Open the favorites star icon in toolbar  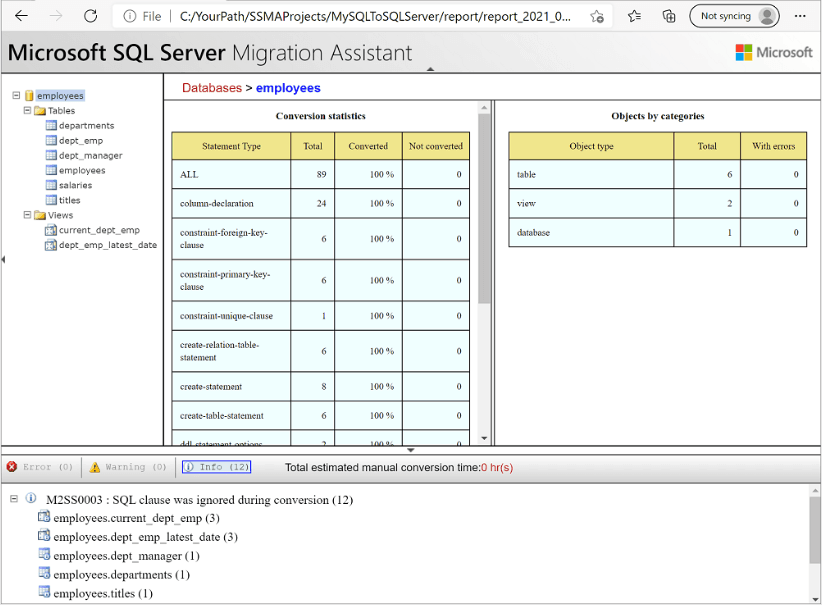tap(634, 16)
